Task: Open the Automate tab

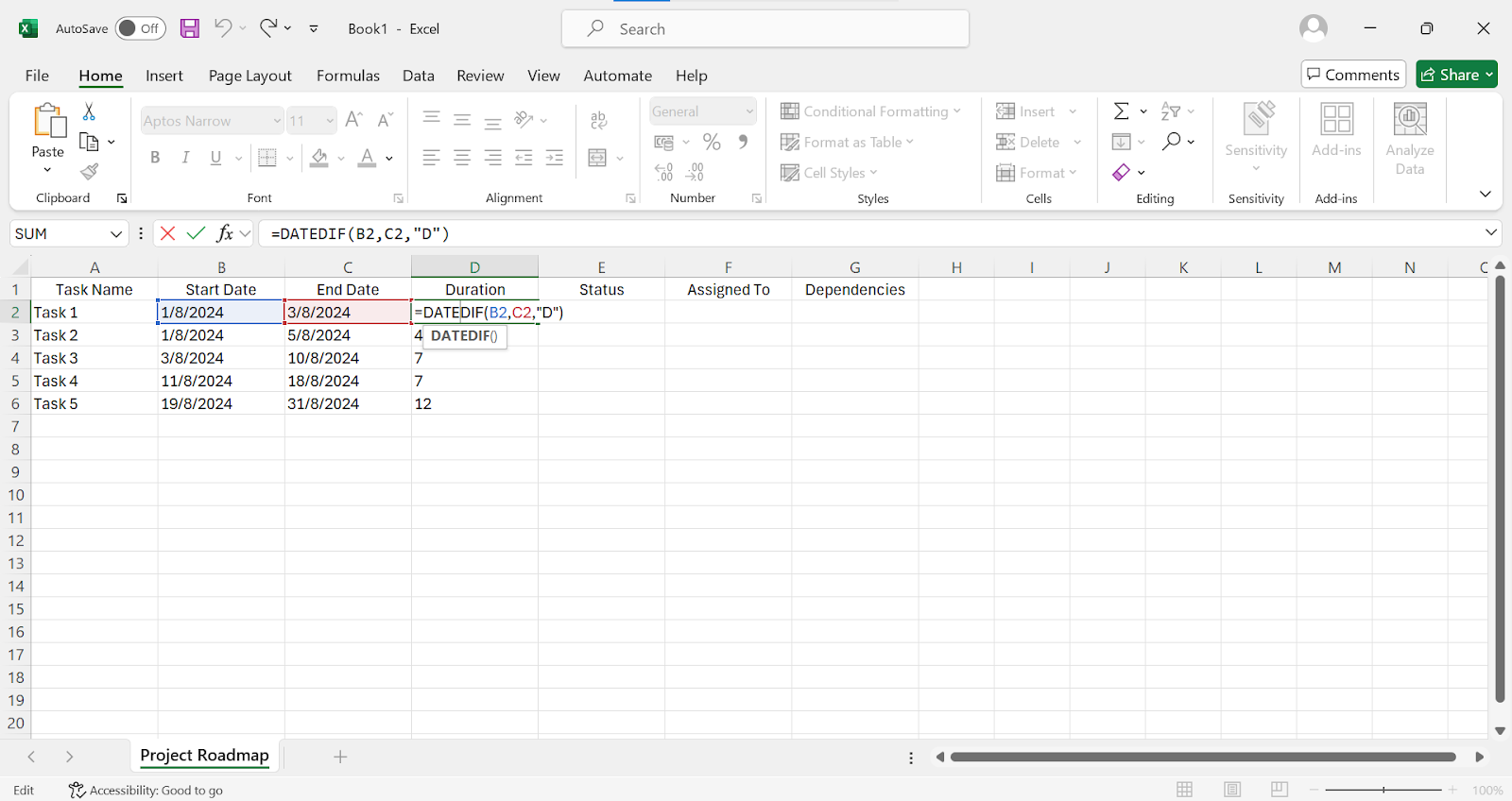Action: tap(618, 76)
